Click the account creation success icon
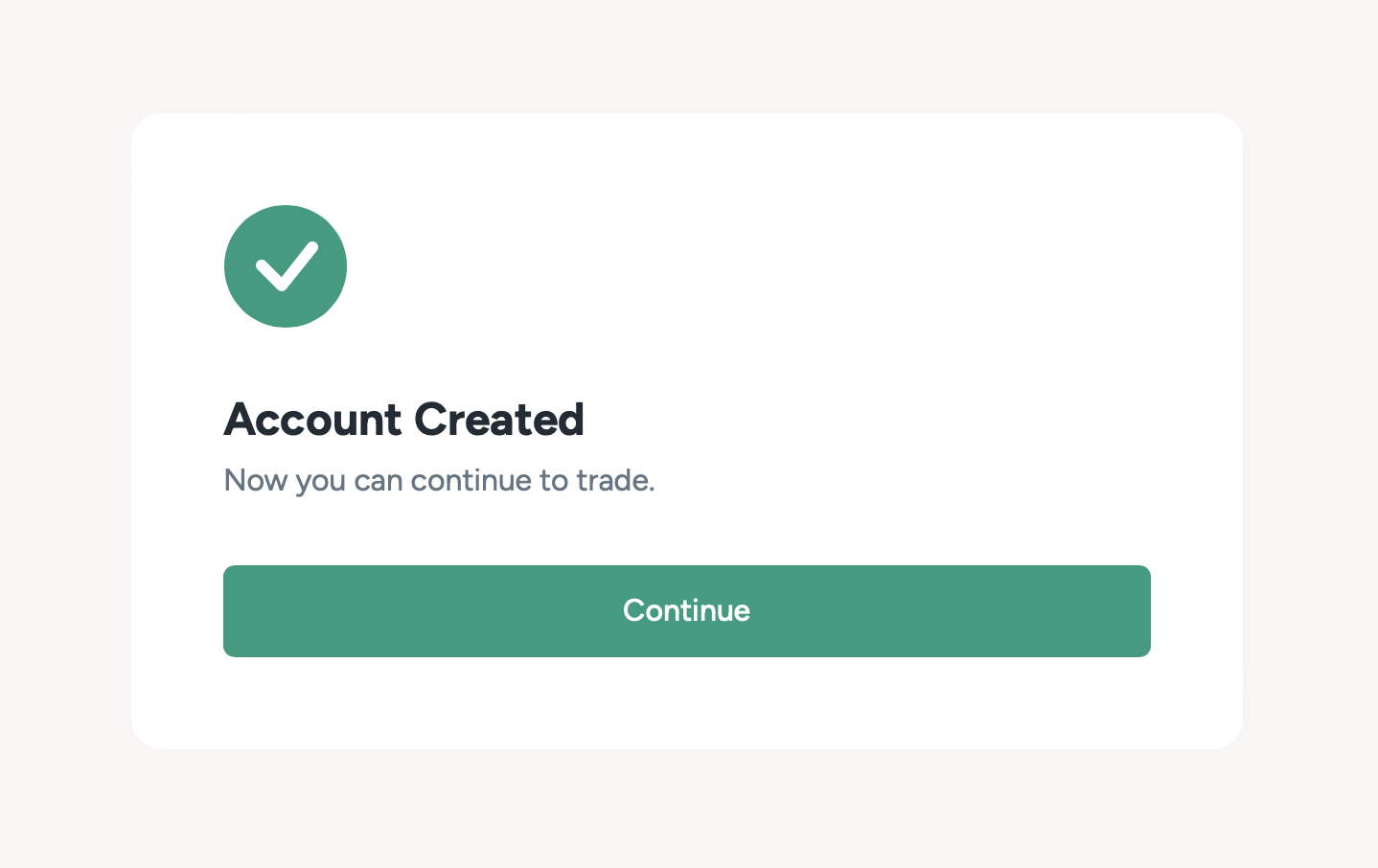1378x868 pixels. click(285, 266)
